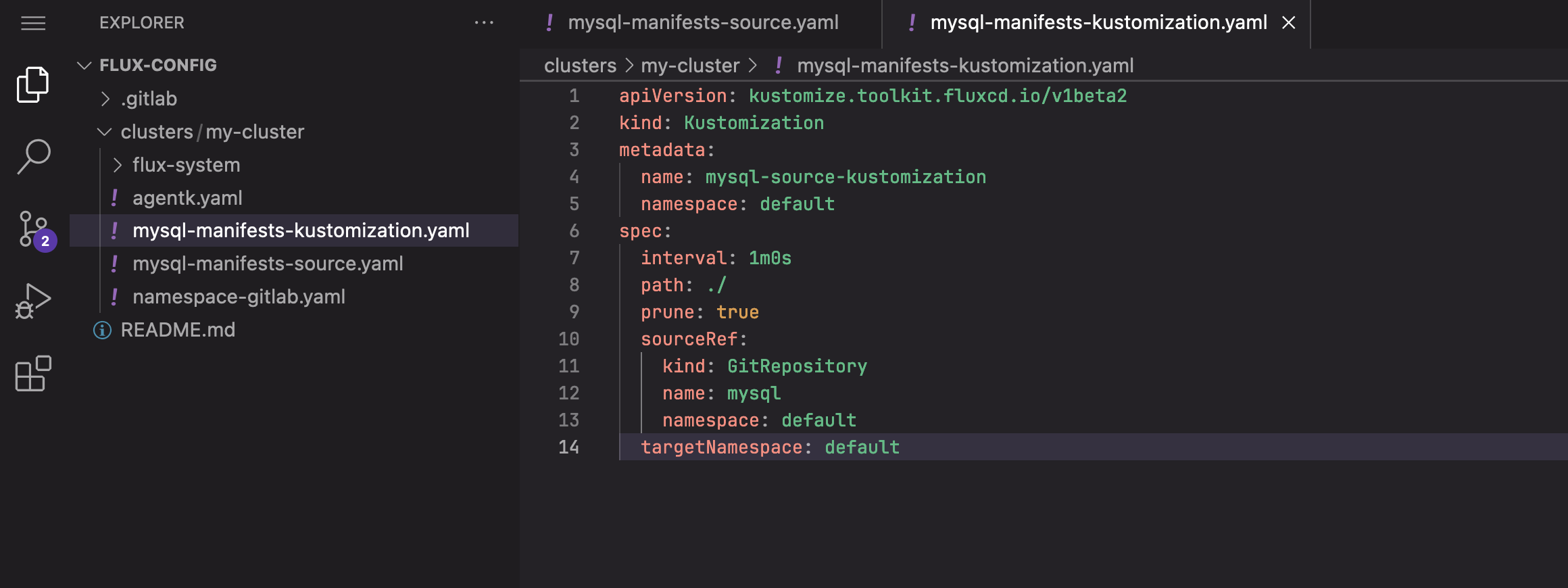Click my-cluster breadcrumb segment

[690, 66]
